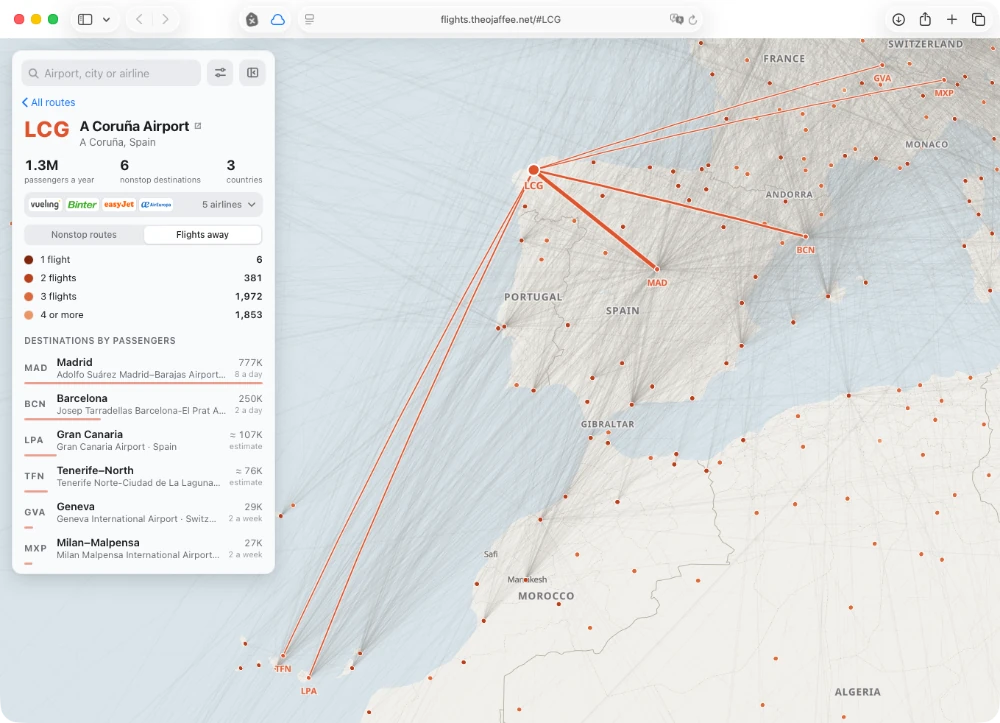Click the 1.3M passengers a year stat
This screenshot has height=723, width=1000.
[59, 171]
